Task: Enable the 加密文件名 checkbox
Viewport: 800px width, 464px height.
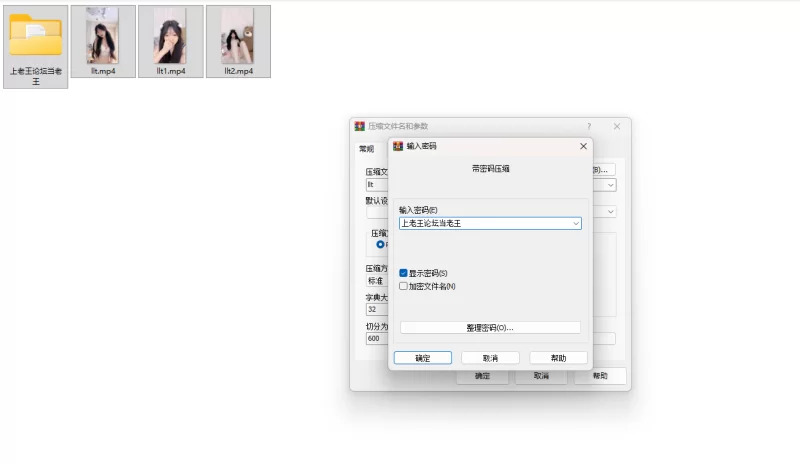Action: (403, 286)
